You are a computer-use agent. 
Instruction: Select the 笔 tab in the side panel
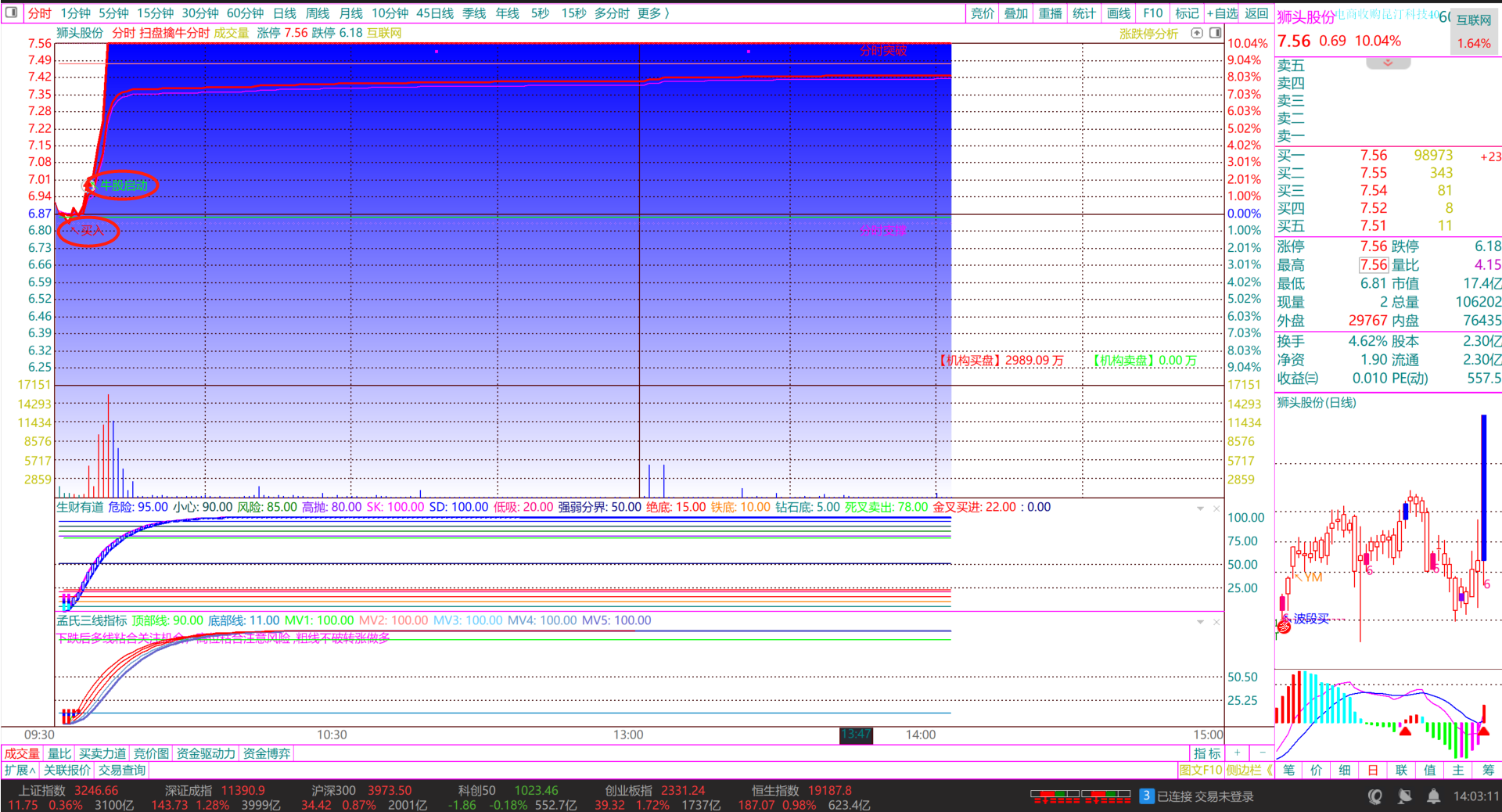coord(1288,771)
